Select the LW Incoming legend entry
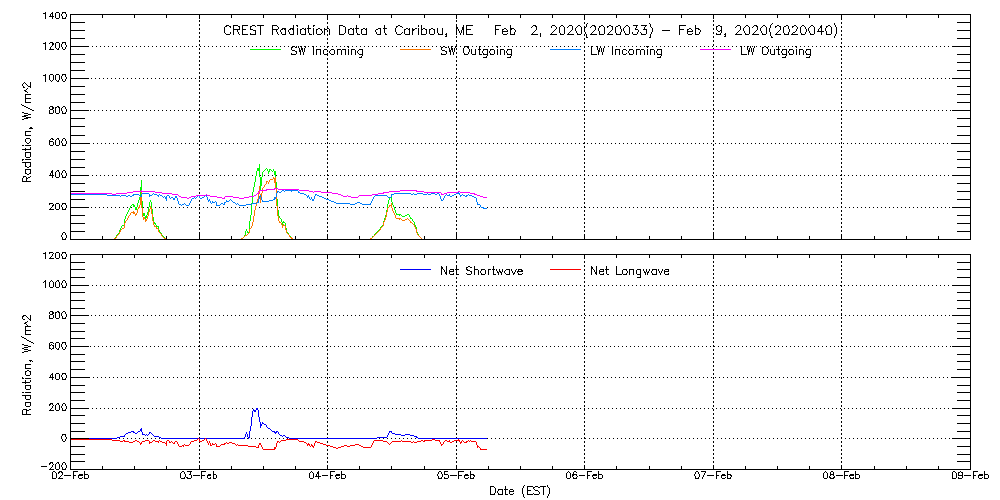 [625, 51]
